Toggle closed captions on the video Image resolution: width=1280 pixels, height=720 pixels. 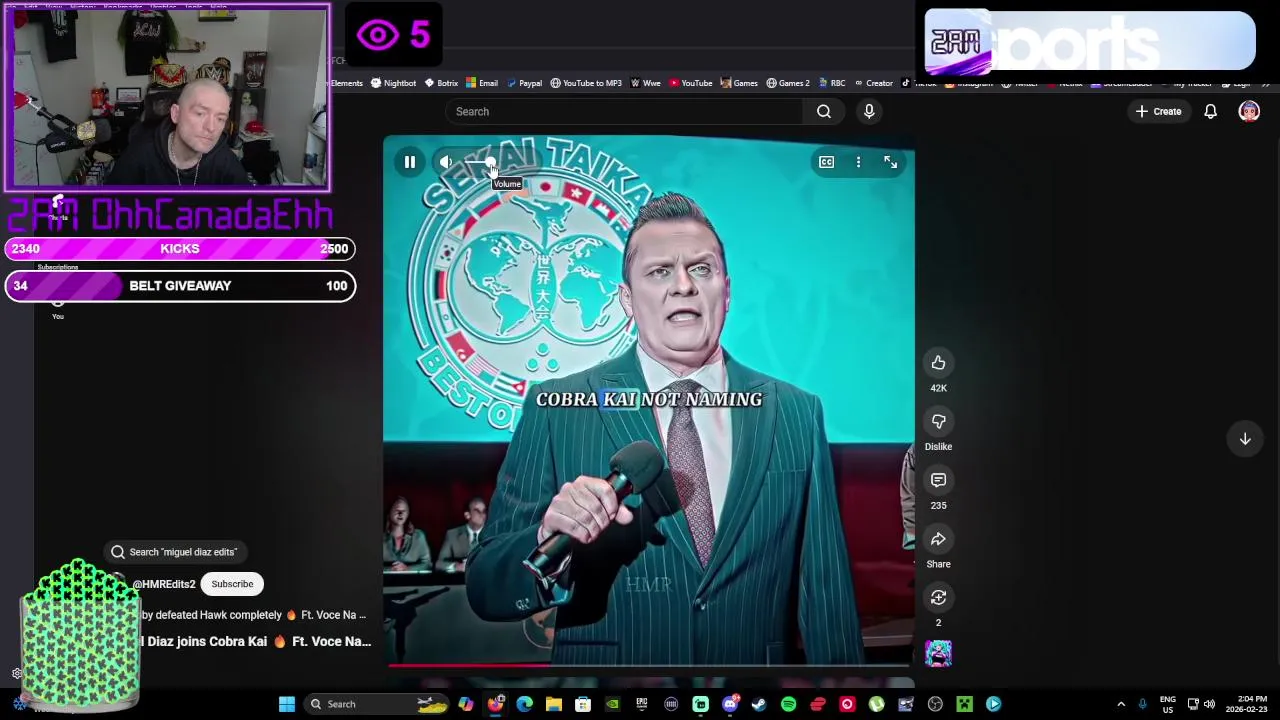point(826,162)
